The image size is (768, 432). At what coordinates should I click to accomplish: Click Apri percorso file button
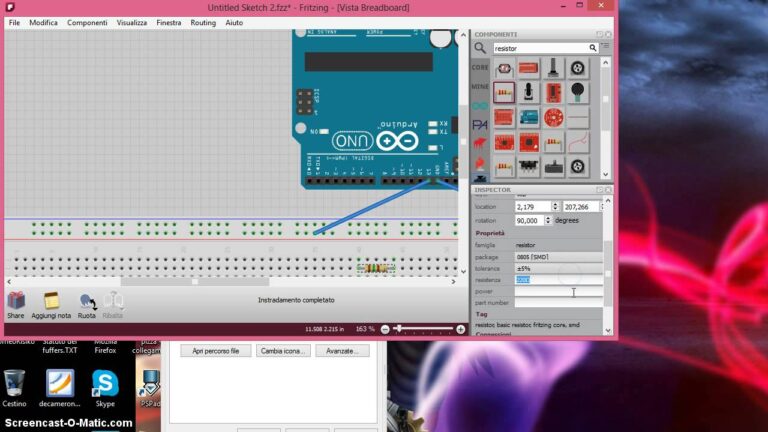click(x=216, y=351)
